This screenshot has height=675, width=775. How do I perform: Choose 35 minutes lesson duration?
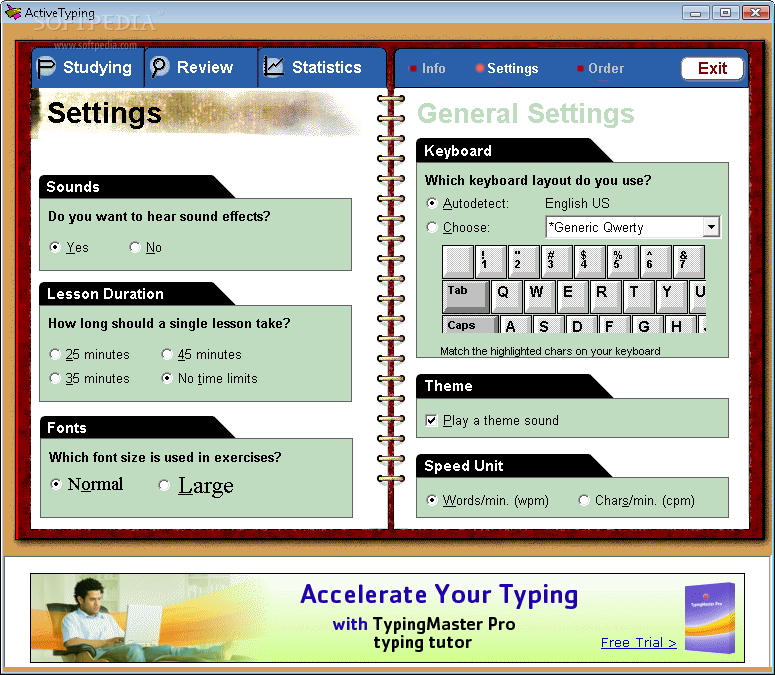pyautogui.click(x=89, y=379)
